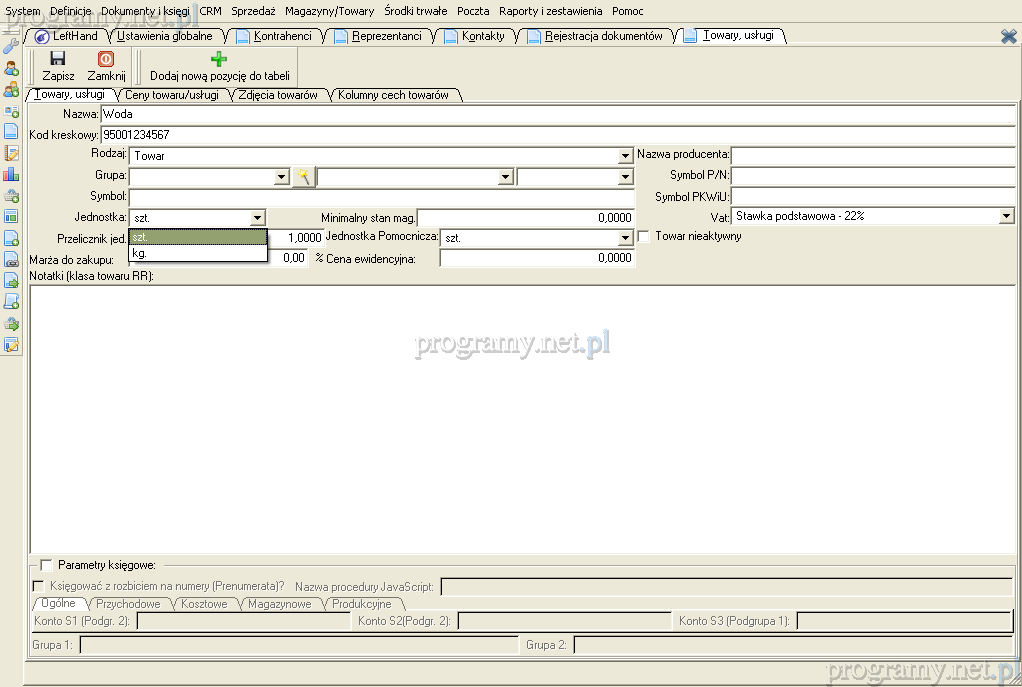The width and height of the screenshot is (1022, 687).
Task: Click the green plus add-row icon
Action: tap(219, 60)
